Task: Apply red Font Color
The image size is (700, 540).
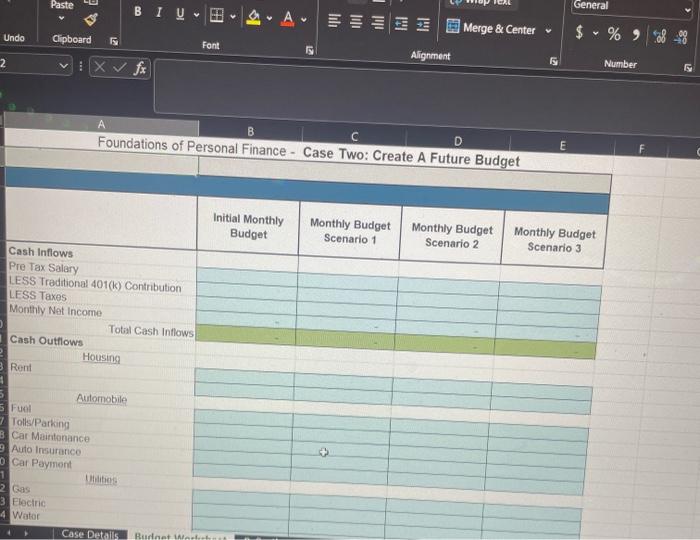Action: pyautogui.click(x=288, y=19)
